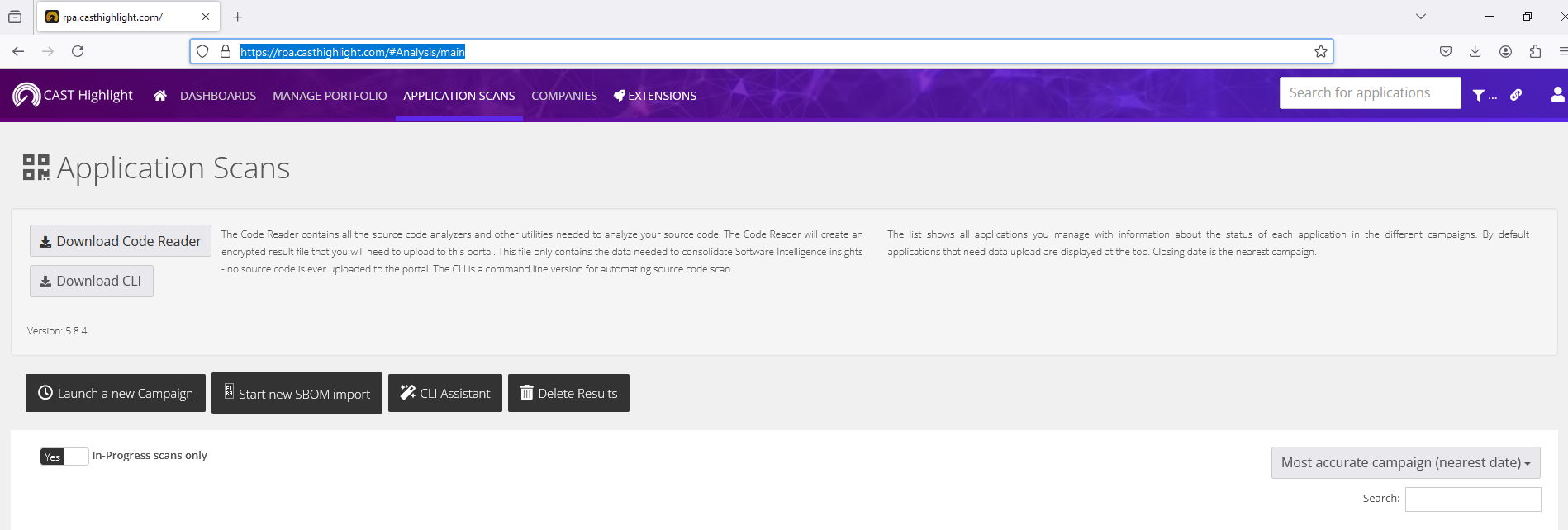This screenshot has width=1568, height=530.
Task: Click the Delete Results button
Action: click(x=568, y=393)
